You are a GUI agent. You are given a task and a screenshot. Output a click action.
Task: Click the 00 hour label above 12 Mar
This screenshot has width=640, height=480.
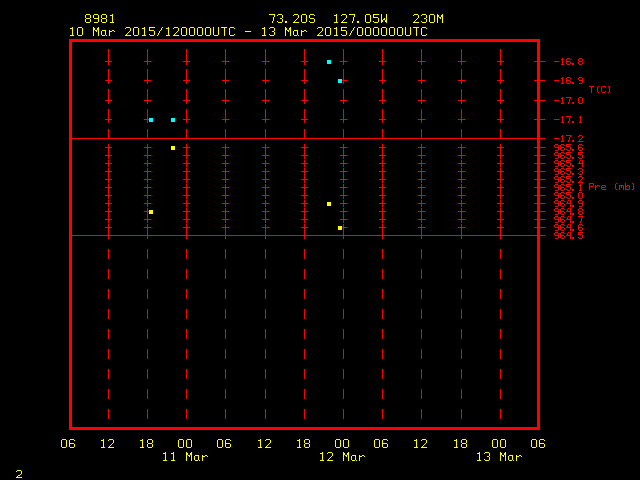(342, 444)
